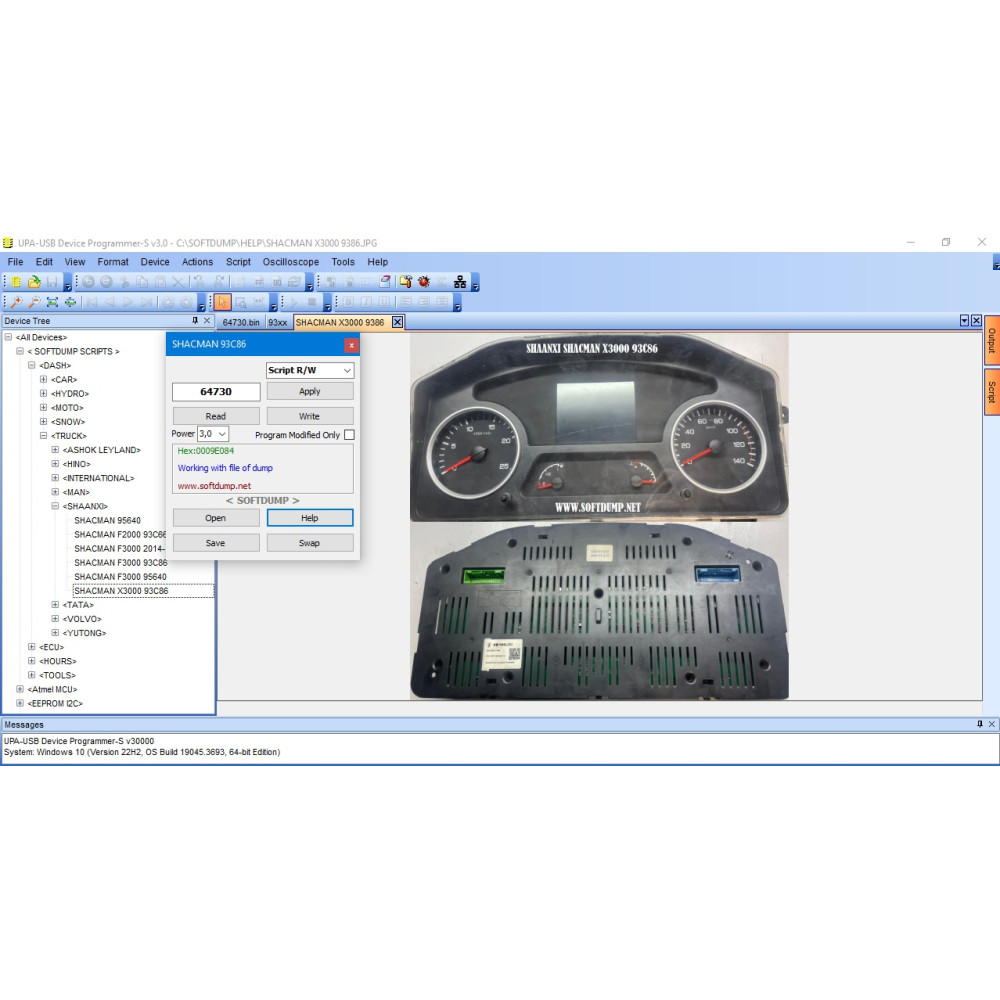Select SHACMAN 95640 in the tree
Viewport: 1000px width, 1000px height.
(x=108, y=520)
